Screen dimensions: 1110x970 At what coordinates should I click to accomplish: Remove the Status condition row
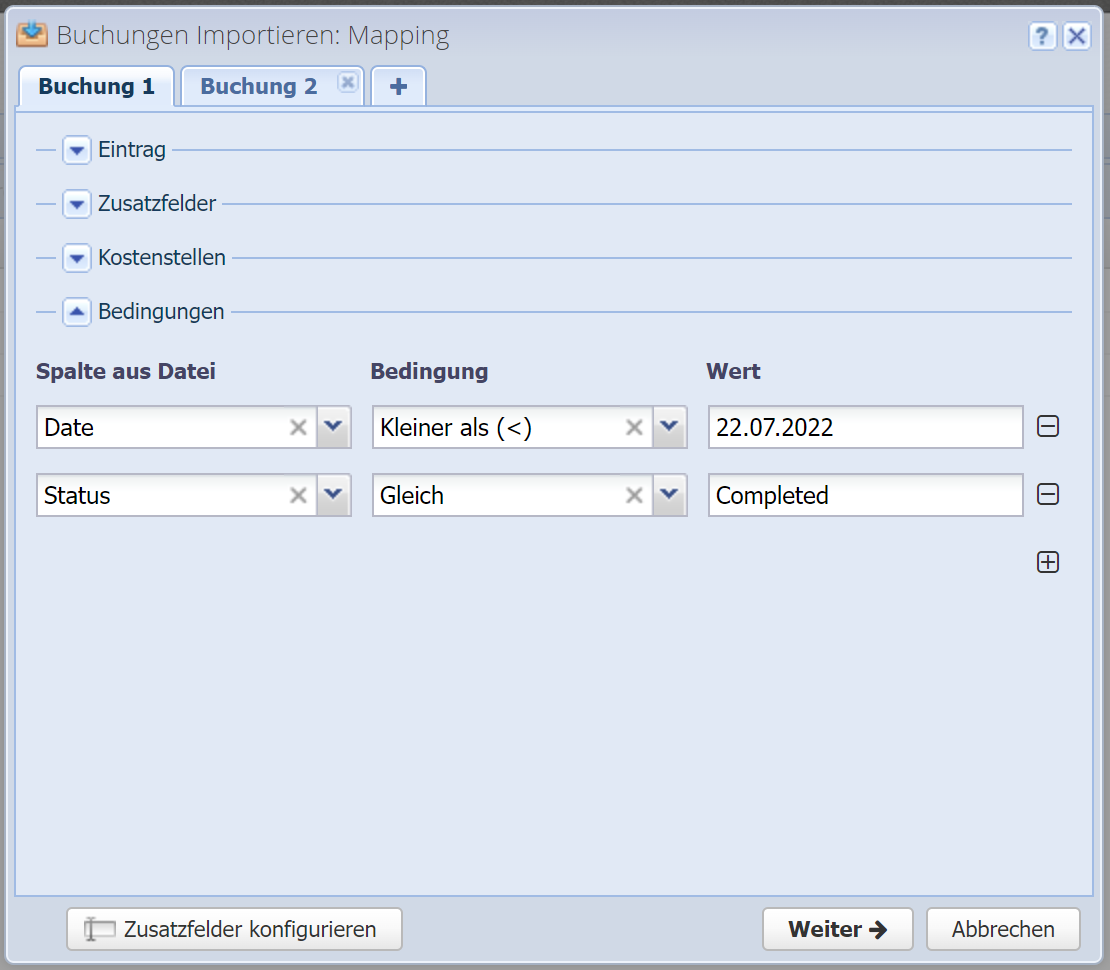1047,495
